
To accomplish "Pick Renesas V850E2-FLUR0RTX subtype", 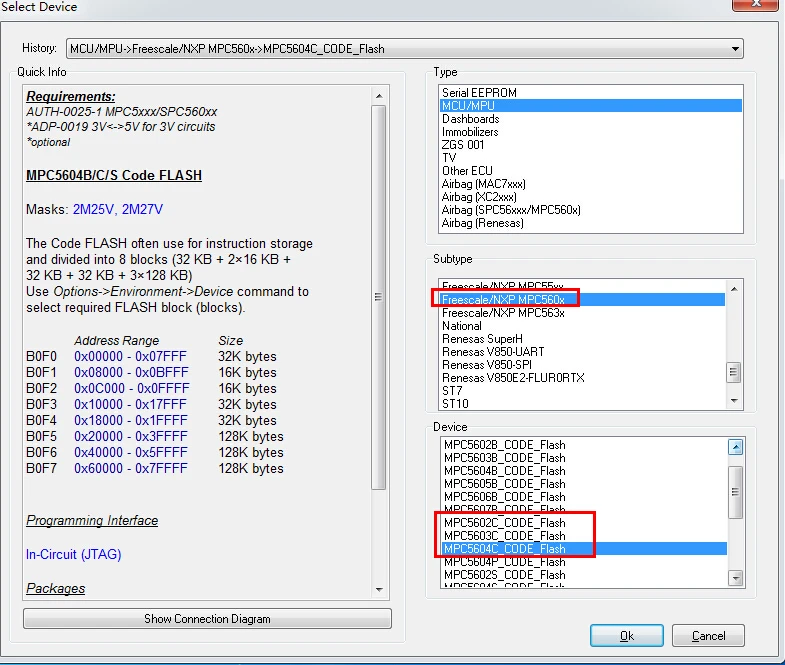I will coord(582,378).
